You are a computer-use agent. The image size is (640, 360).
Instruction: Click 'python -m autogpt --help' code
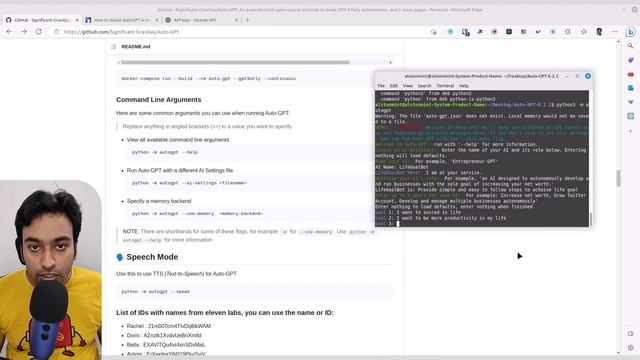click(164, 152)
